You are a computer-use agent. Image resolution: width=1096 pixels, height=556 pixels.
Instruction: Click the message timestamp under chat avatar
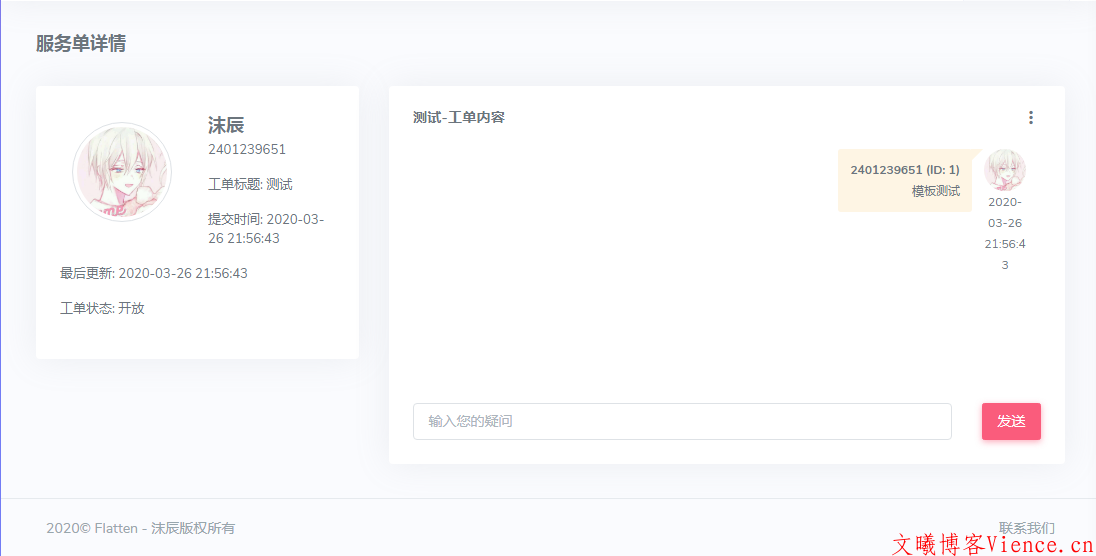click(x=1005, y=233)
